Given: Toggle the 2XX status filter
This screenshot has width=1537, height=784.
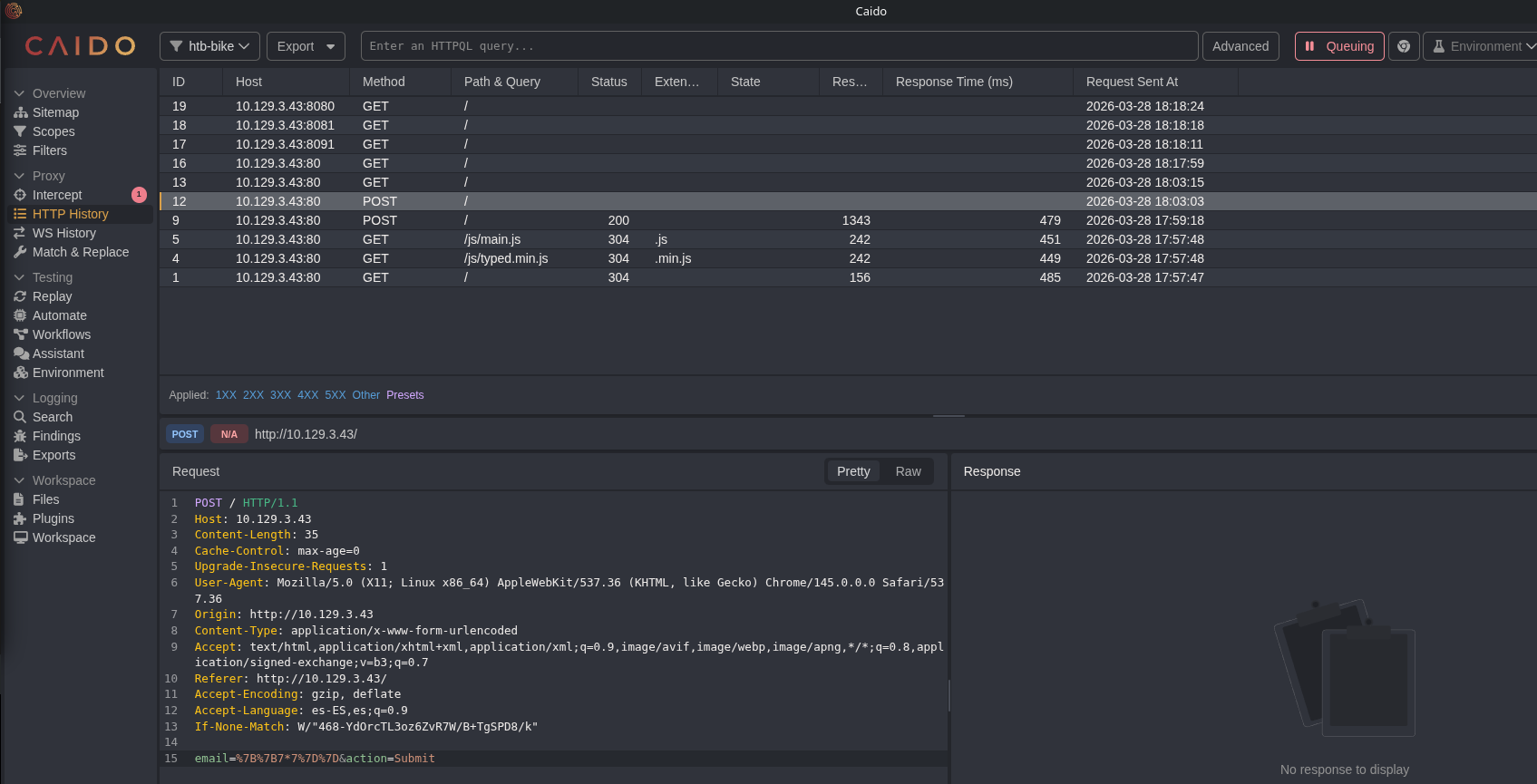Looking at the screenshot, I should coord(253,395).
